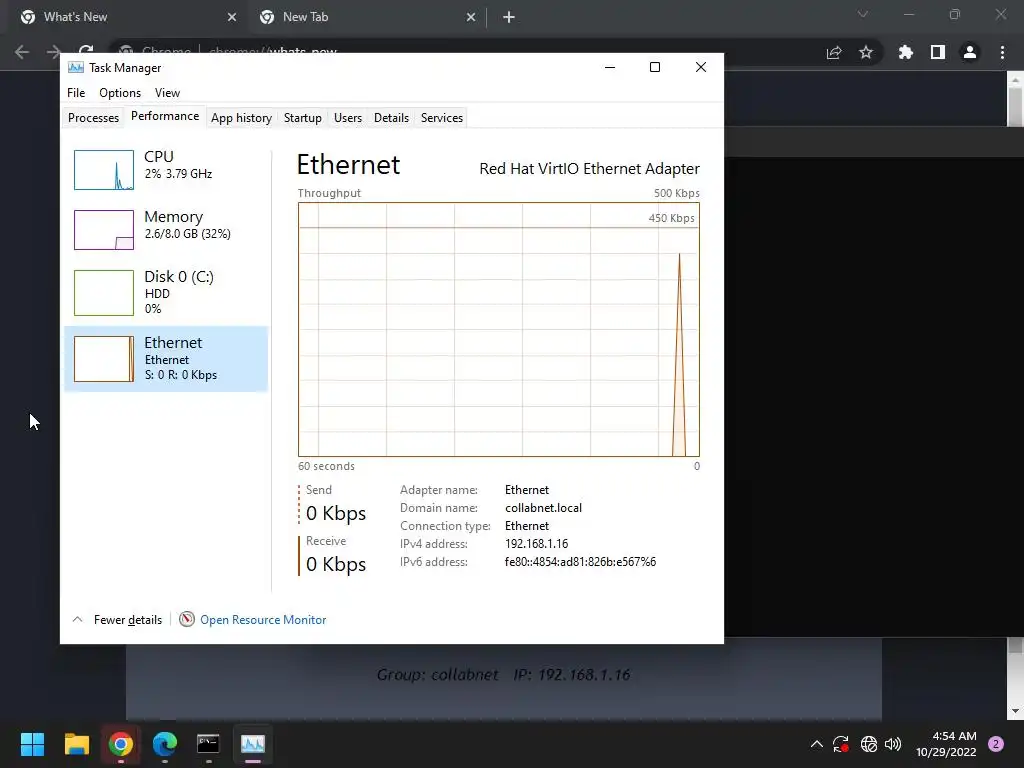The width and height of the screenshot is (1024, 768).
Task: Switch to the Processes tab
Action: coord(93,118)
